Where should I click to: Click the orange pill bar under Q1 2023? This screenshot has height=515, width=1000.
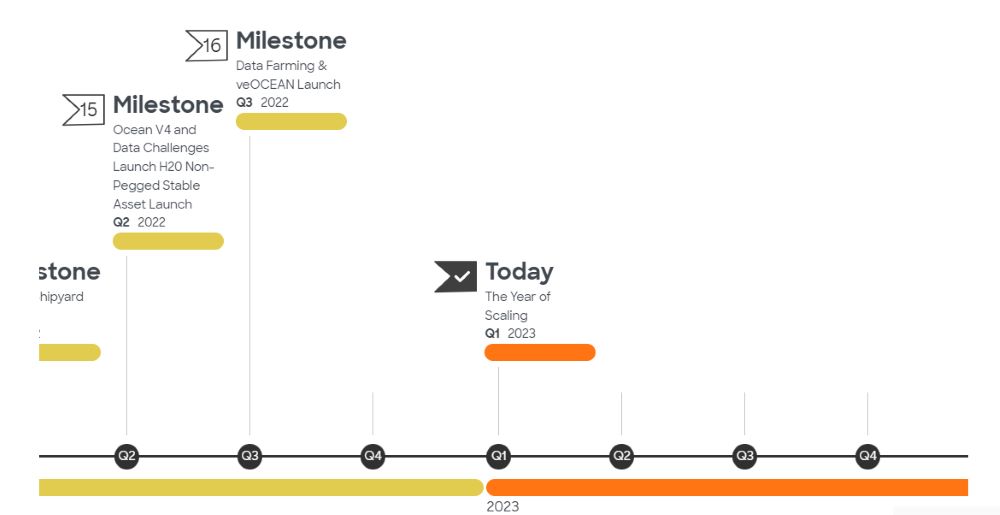click(x=540, y=352)
